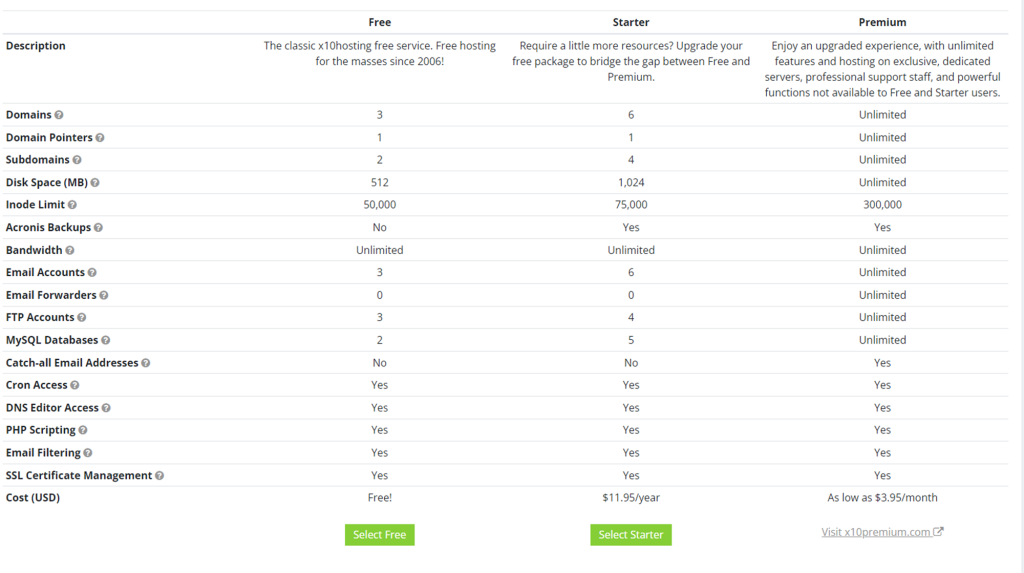The width and height of the screenshot is (1024, 573).
Task: Click the Bandwidth question mark icon
Action: [70, 250]
